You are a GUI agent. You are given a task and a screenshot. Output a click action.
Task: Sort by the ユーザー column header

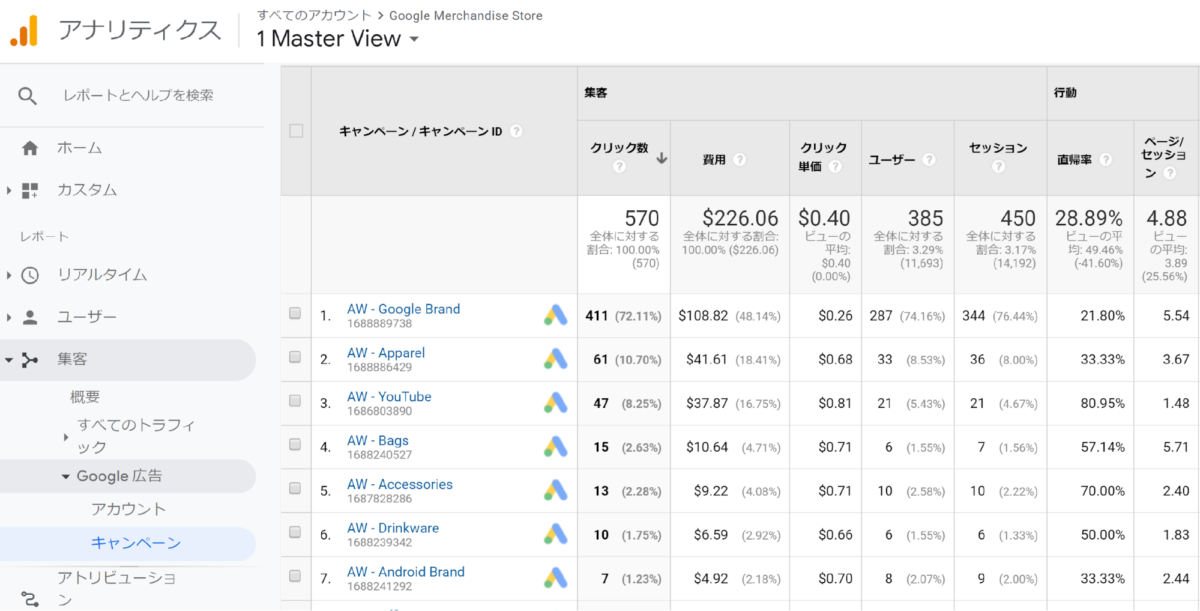point(892,159)
